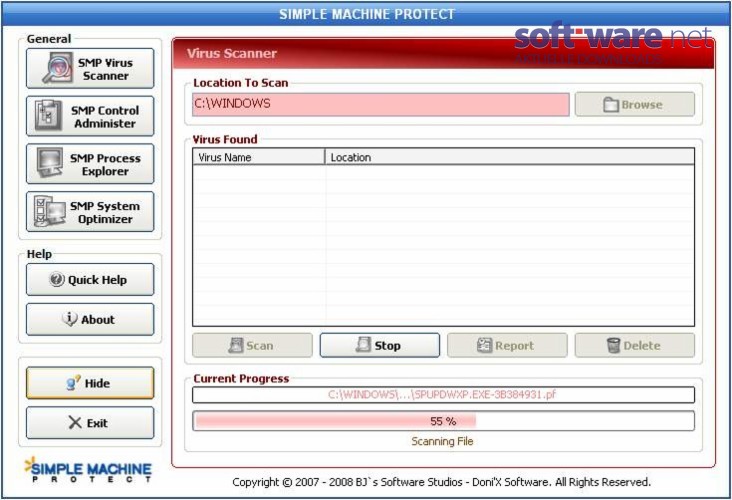Click the question mark icon on Quick Help

pyautogui.click(x=56, y=279)
